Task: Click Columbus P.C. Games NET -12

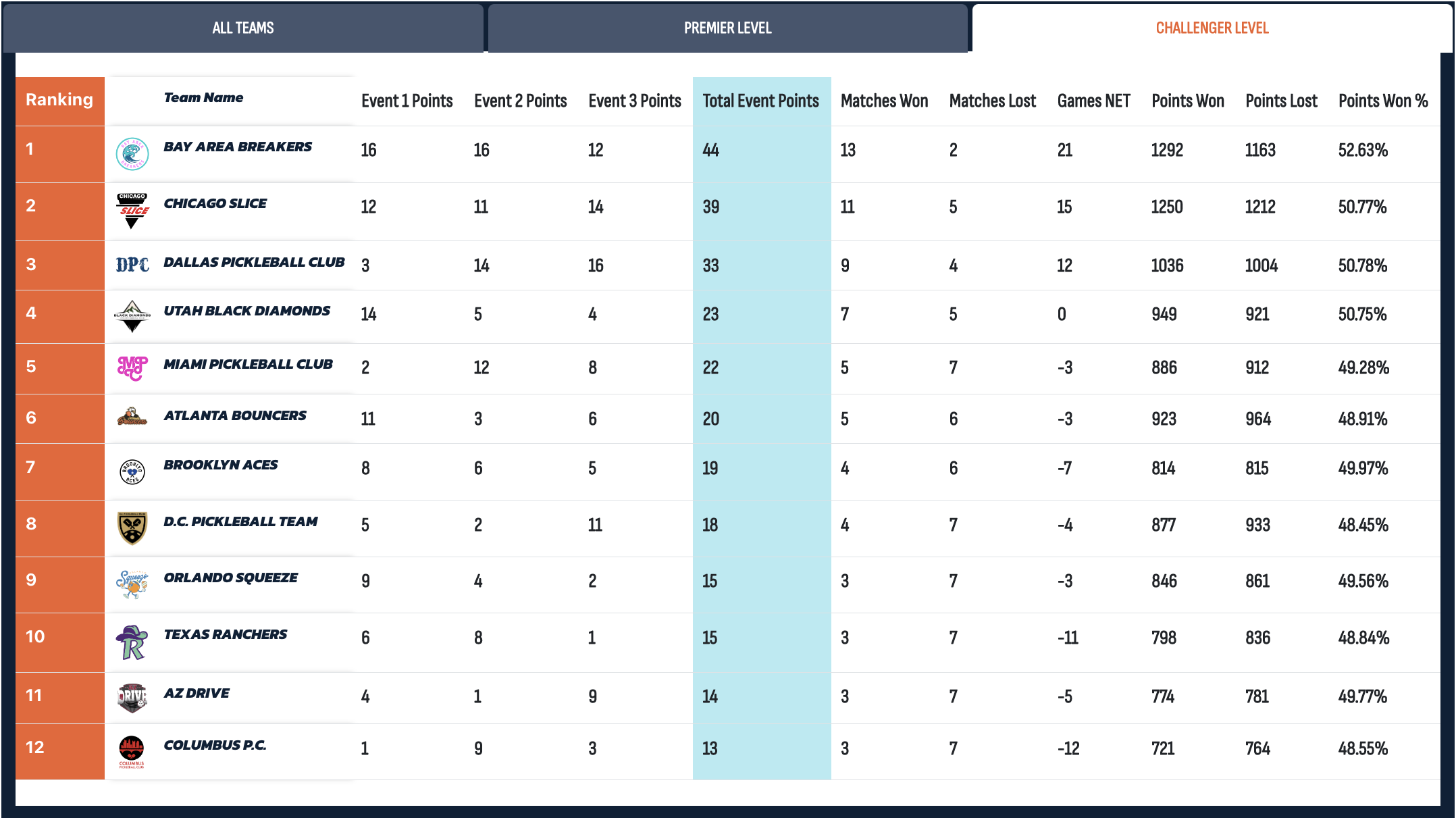Action: tap(1068, 748)
